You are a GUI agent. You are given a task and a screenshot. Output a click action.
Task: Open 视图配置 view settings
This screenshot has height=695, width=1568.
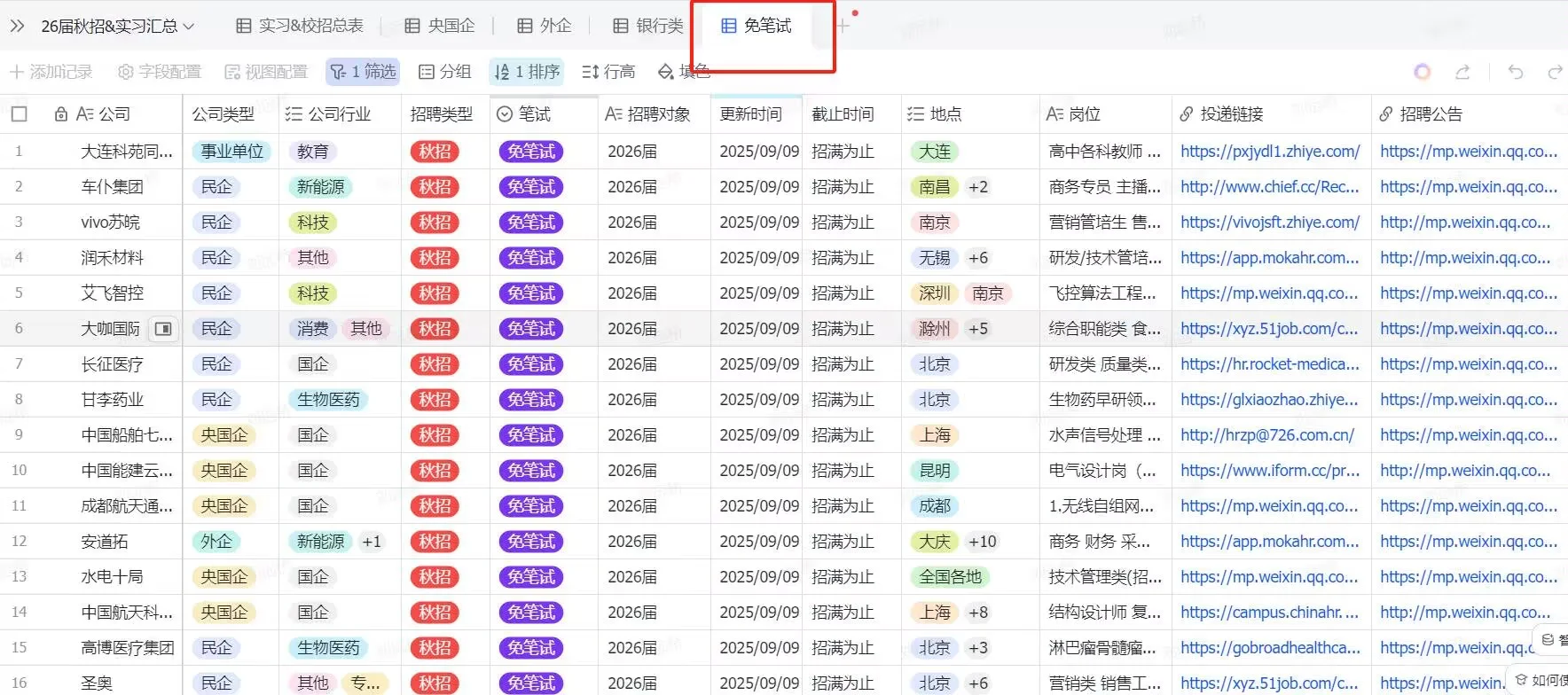coord(266,72)
